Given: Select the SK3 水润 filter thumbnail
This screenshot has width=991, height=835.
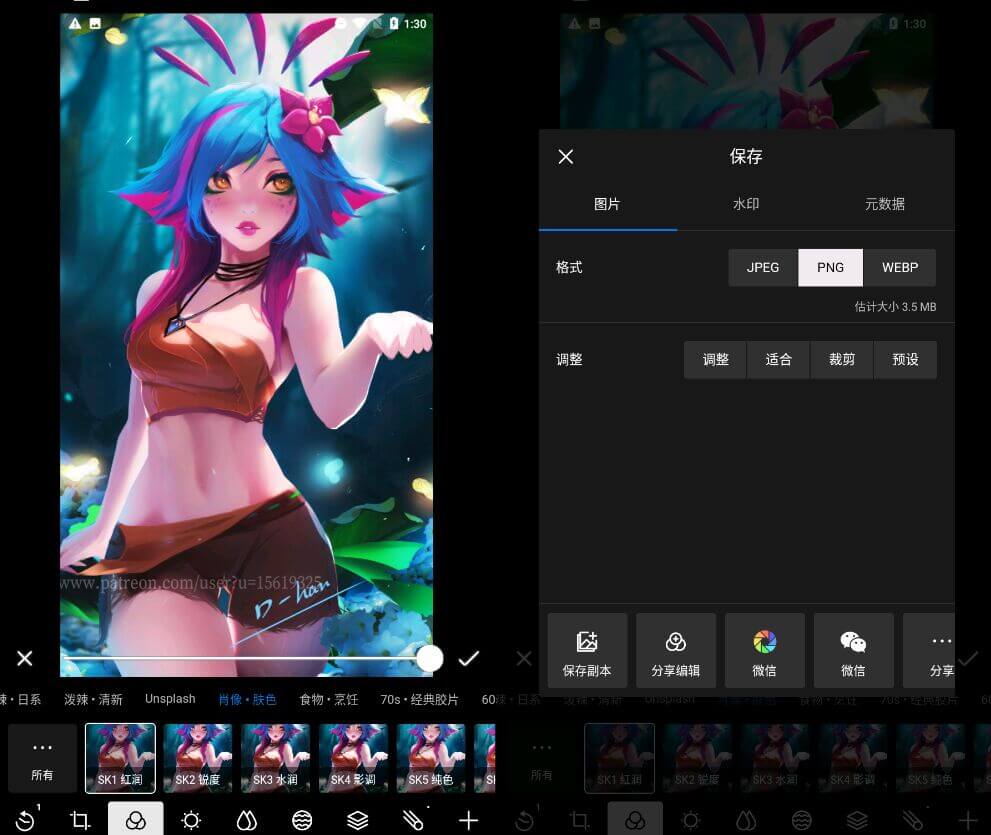Looking at the screenshot, I should click(275, 757).
